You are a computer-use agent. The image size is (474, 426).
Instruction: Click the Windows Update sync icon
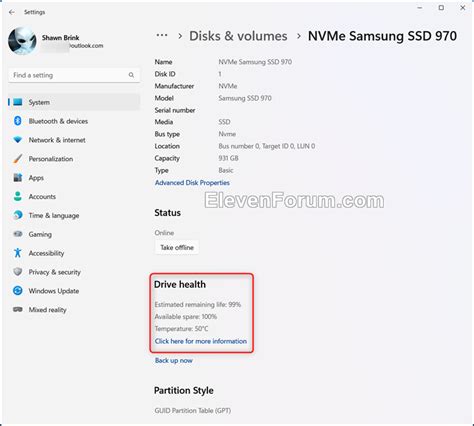[18, 291]
